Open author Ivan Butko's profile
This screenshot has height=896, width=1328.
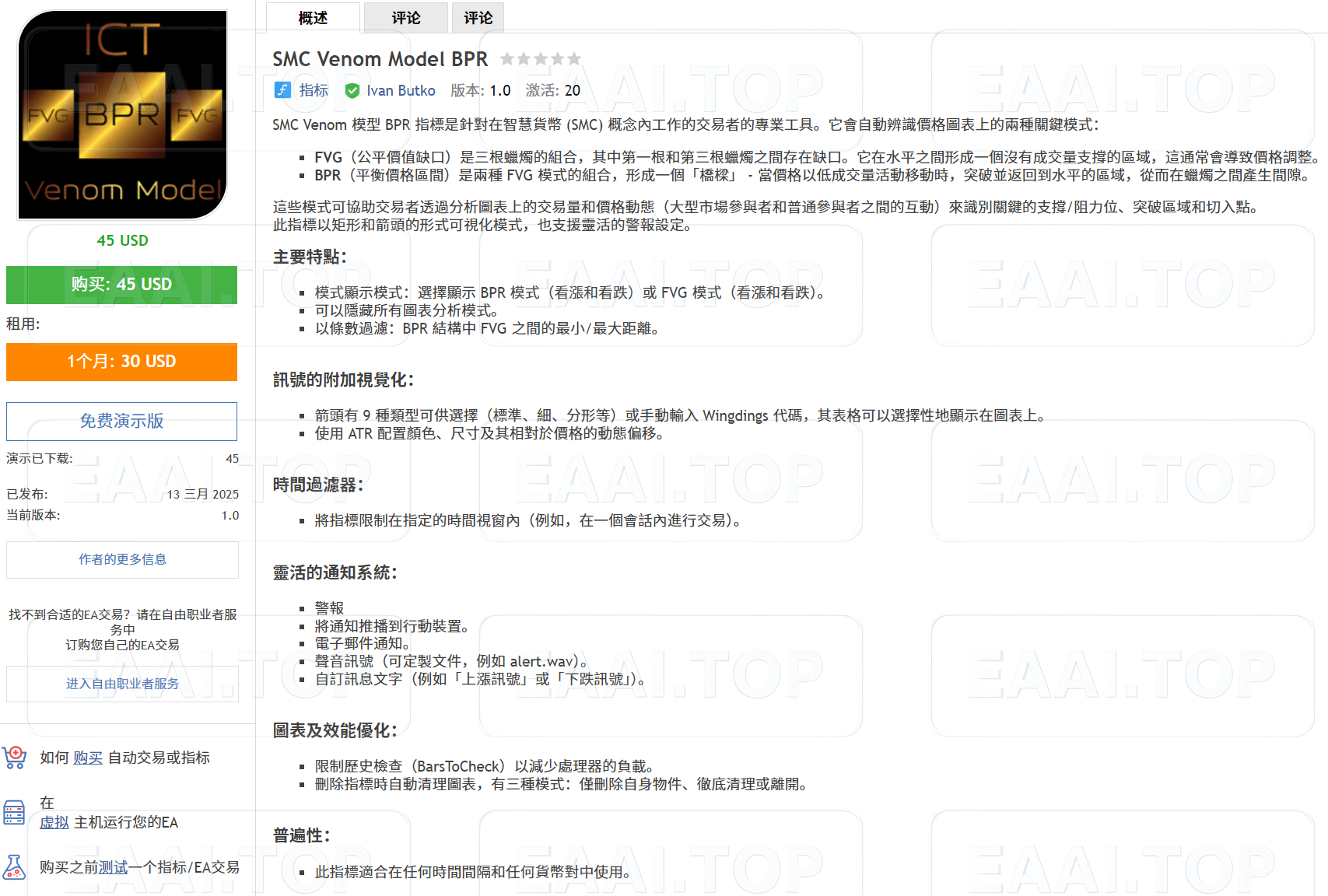coord(401,90)
